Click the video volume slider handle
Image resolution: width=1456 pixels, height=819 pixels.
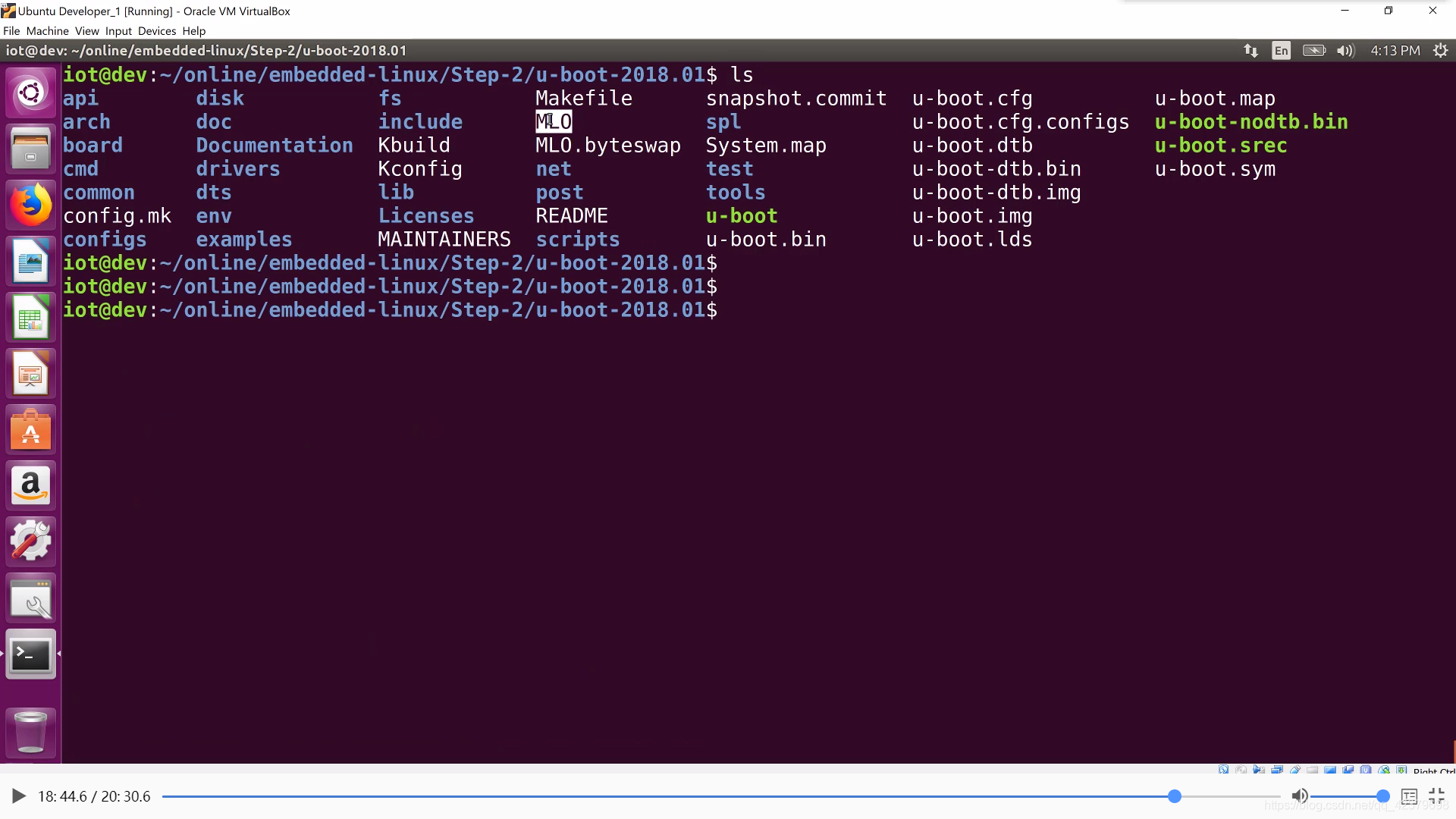pyautogui.click(x=1382, y=796)
